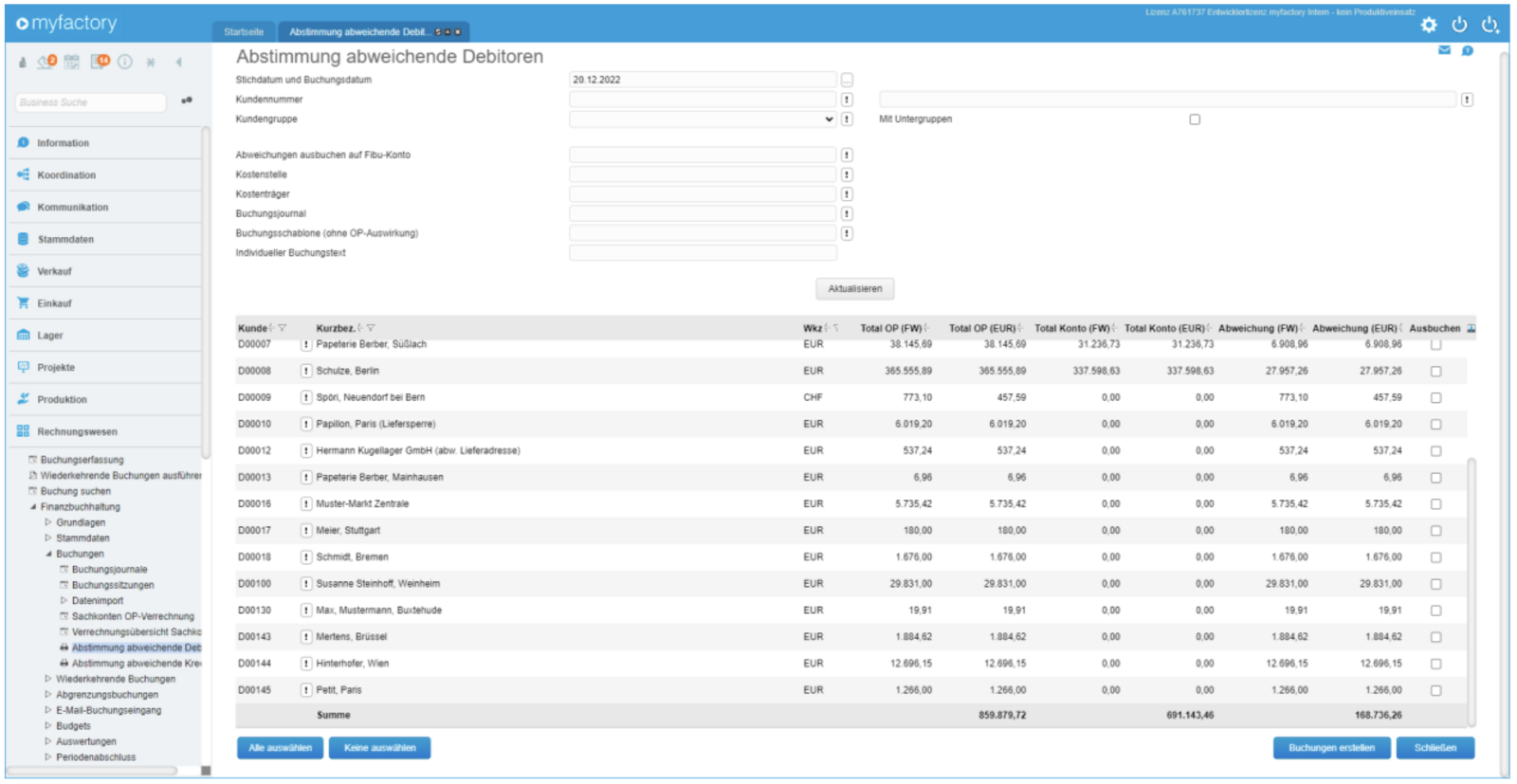Open the date picker beside Stichdatum field
This screenshot has width=1517, height=784.
point(847,80)
